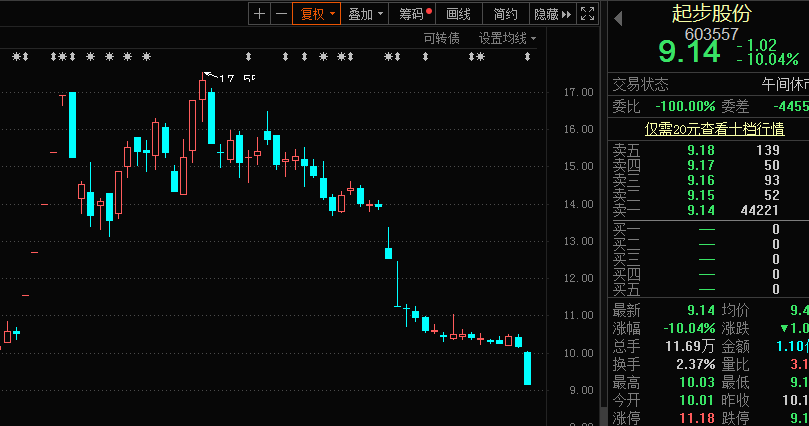Image resolution: width=809 pixels, height=426 pixels.
Task: Click 今开 value 10.01
Action: [697, 400]
